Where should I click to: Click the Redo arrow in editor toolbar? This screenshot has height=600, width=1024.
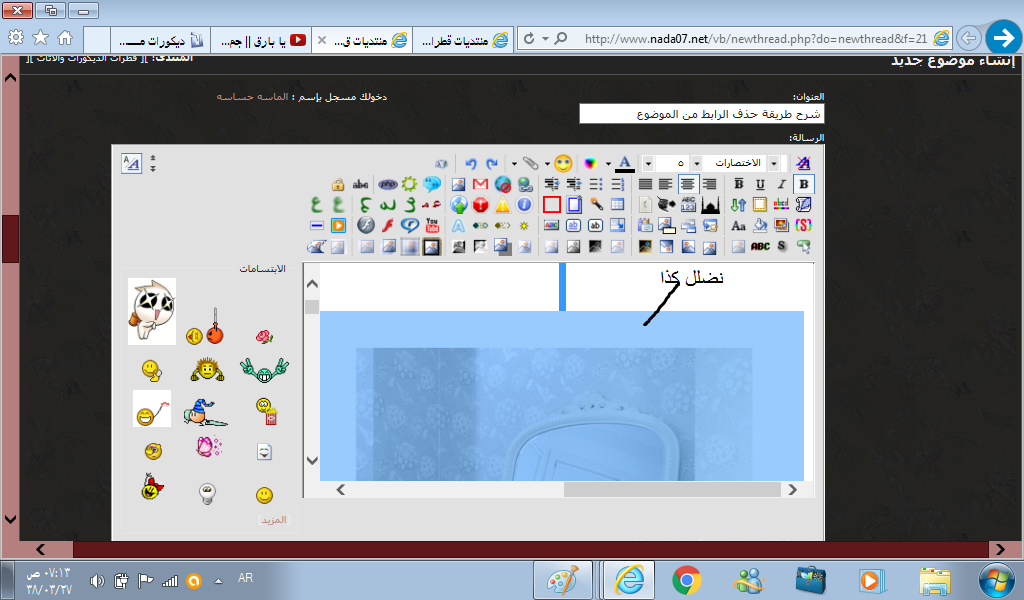click(x=491, y=163)
